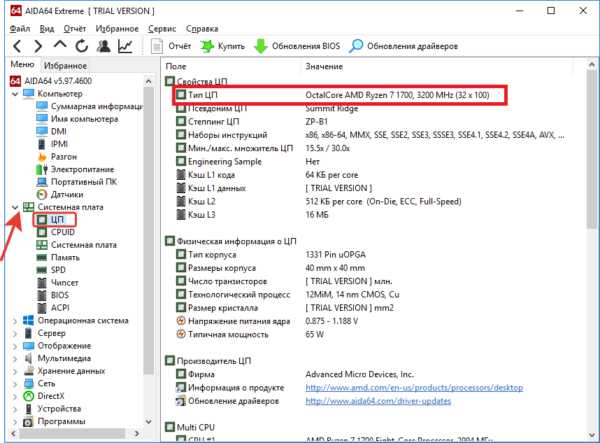
Task: Select the ЦП tree item
Action: tap(54, 220)
